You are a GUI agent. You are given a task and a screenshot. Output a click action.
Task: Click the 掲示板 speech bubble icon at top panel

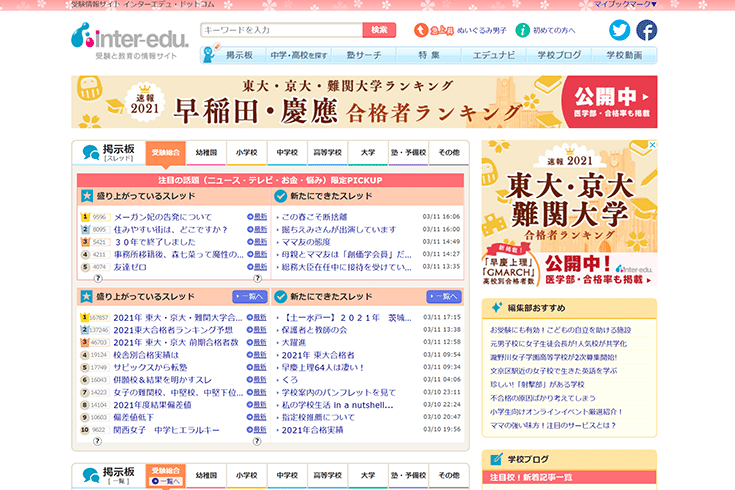tap(90, 152)
